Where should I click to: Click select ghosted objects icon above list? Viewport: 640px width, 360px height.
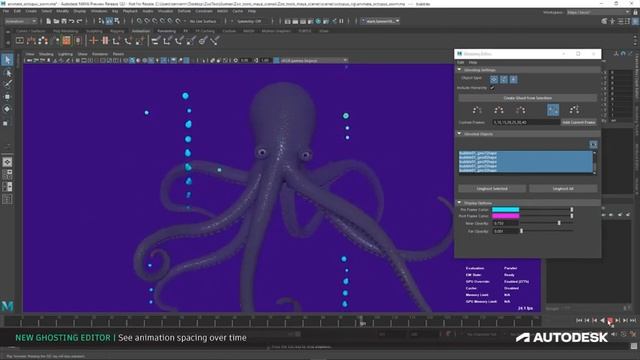coord(593,144)
